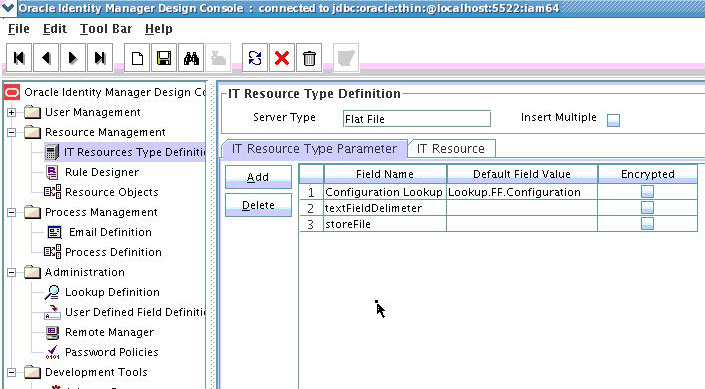Image resolution: width=705 pixels, height=389 pixels.
Task: Open the Tool Bar menu
Action: click(106, 29)
